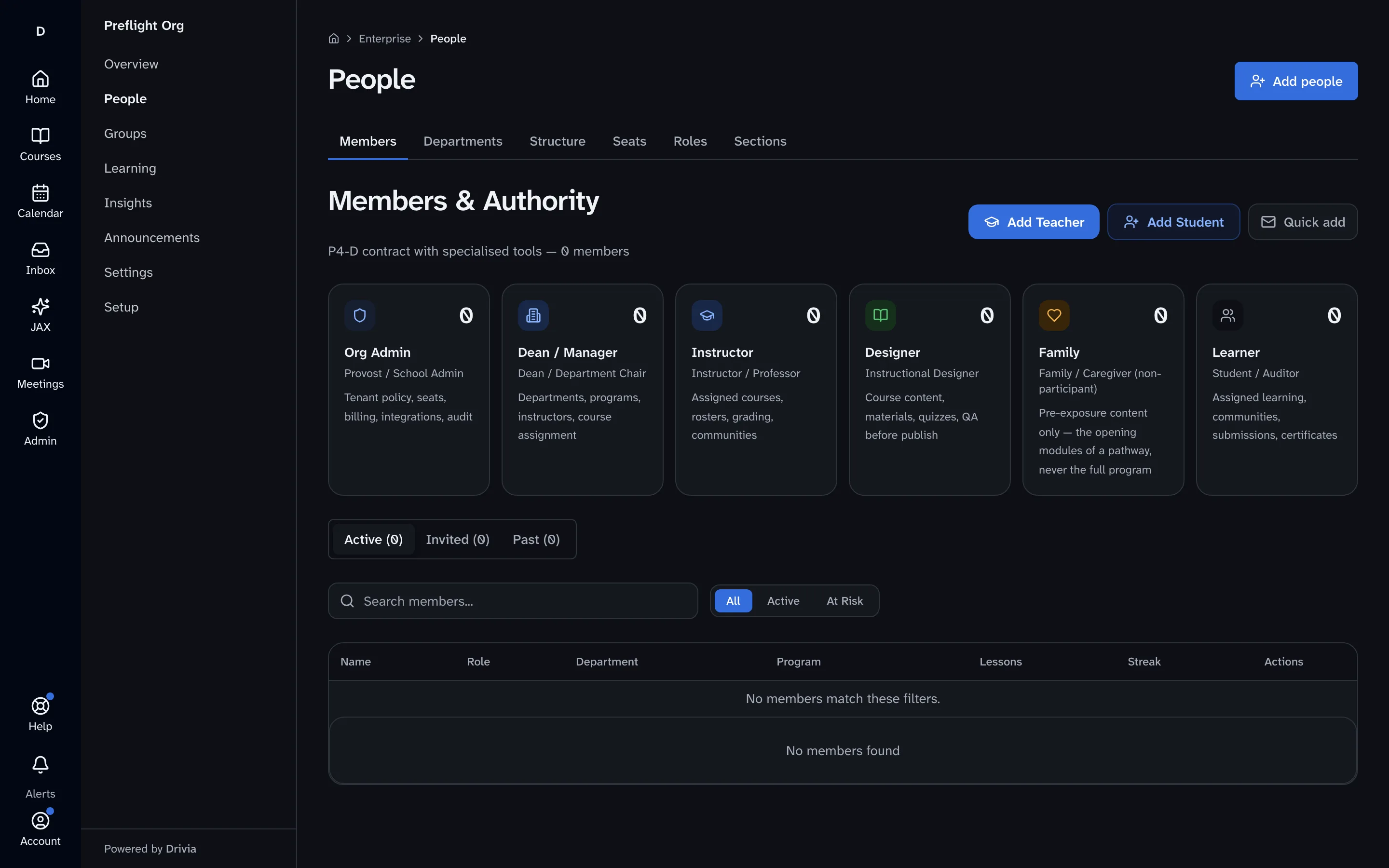The image size is (1389, 868).
Task: Open Home in the left rail
Action: coord(40,87)
